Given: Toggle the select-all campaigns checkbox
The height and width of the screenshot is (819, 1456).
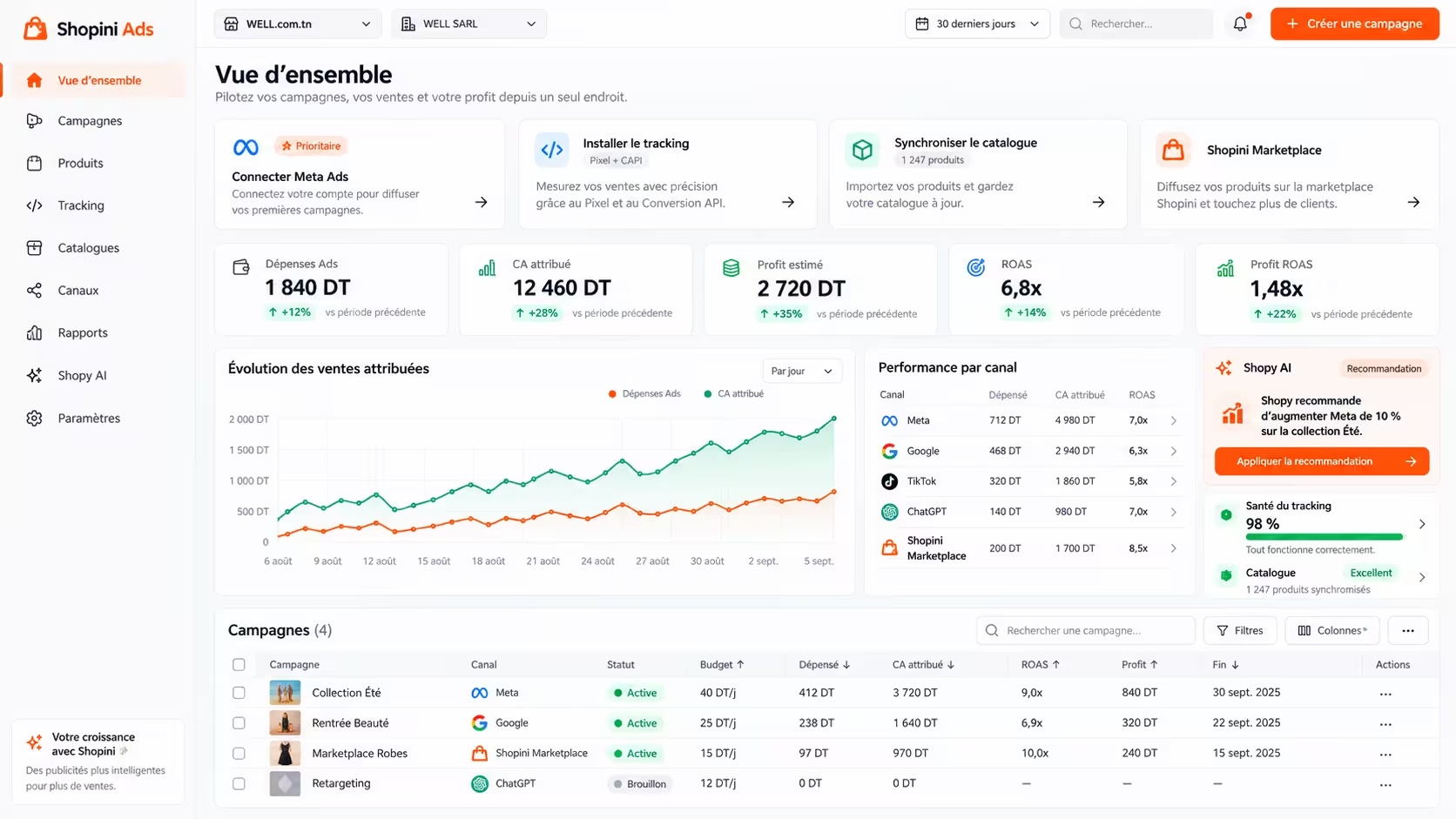Looking at the screenshot, I should tap(239, 664).
